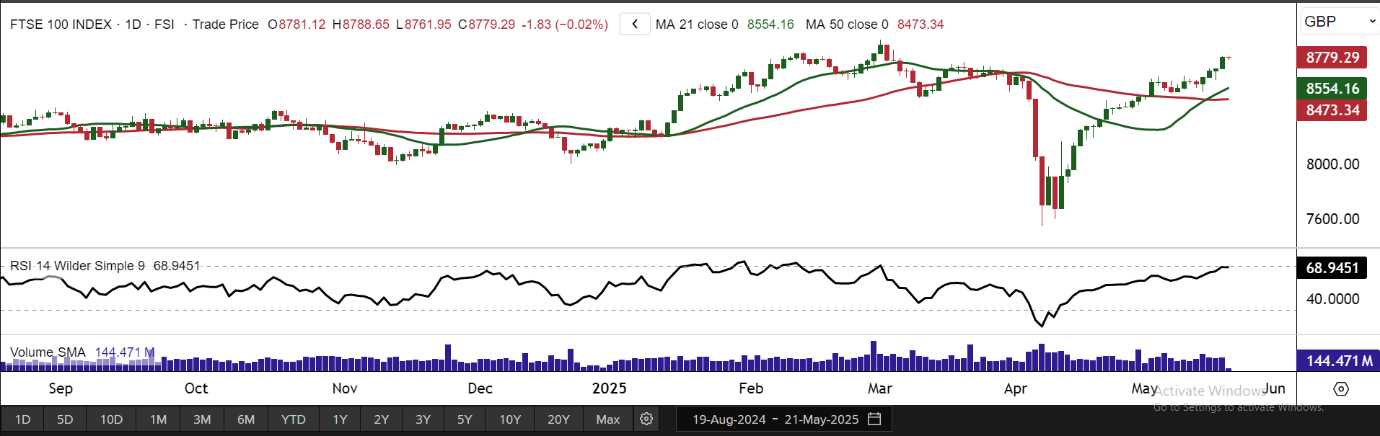Click the 2025 year label on time axis
Viewport: 1380px width, 436px height.
coord(610,388)
